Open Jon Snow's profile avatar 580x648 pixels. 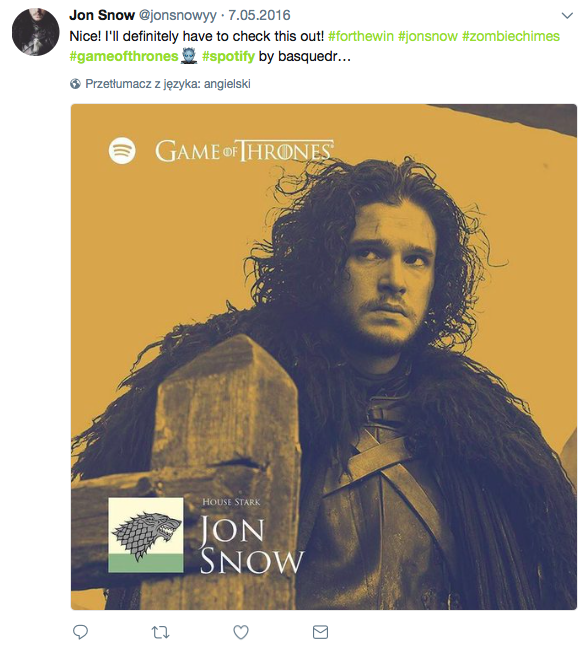click(35, 31)
